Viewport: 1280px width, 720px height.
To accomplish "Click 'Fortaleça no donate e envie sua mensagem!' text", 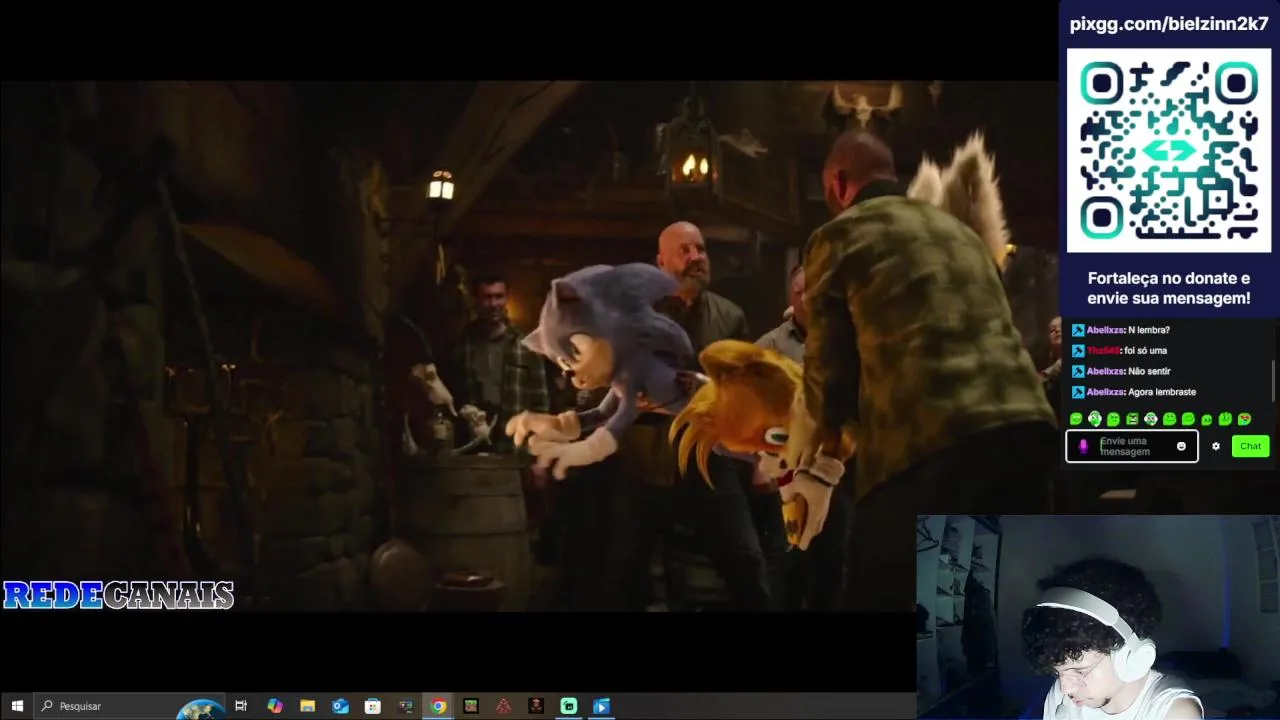I will pyautogui.click(x=1169, y=288).
